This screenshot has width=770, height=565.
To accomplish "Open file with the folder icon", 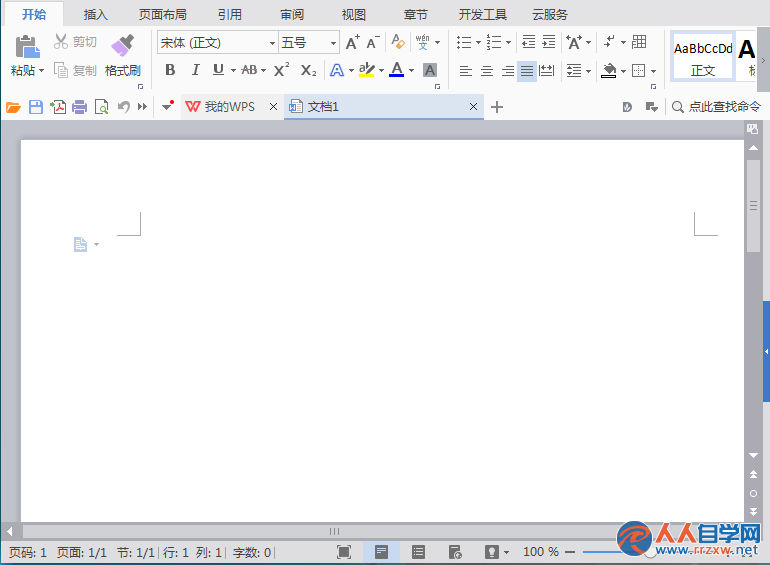I will [13, 107].
